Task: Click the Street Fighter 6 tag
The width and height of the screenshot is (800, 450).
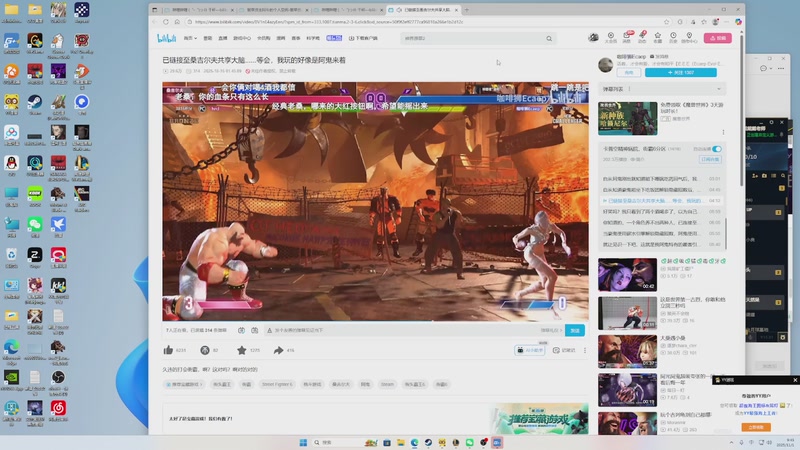Action: tap(277, 384)
